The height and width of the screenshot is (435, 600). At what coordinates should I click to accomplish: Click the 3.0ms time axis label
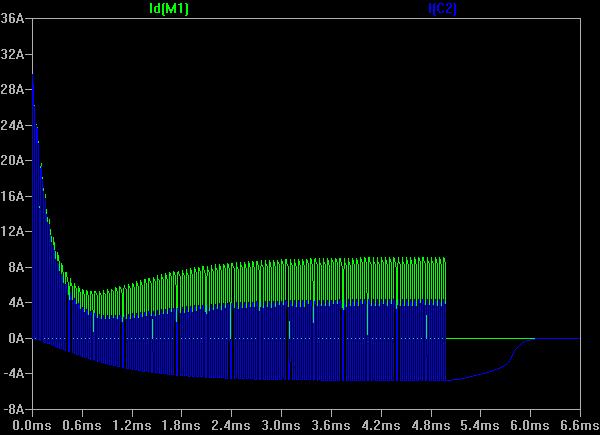click(x=281, y=425)
